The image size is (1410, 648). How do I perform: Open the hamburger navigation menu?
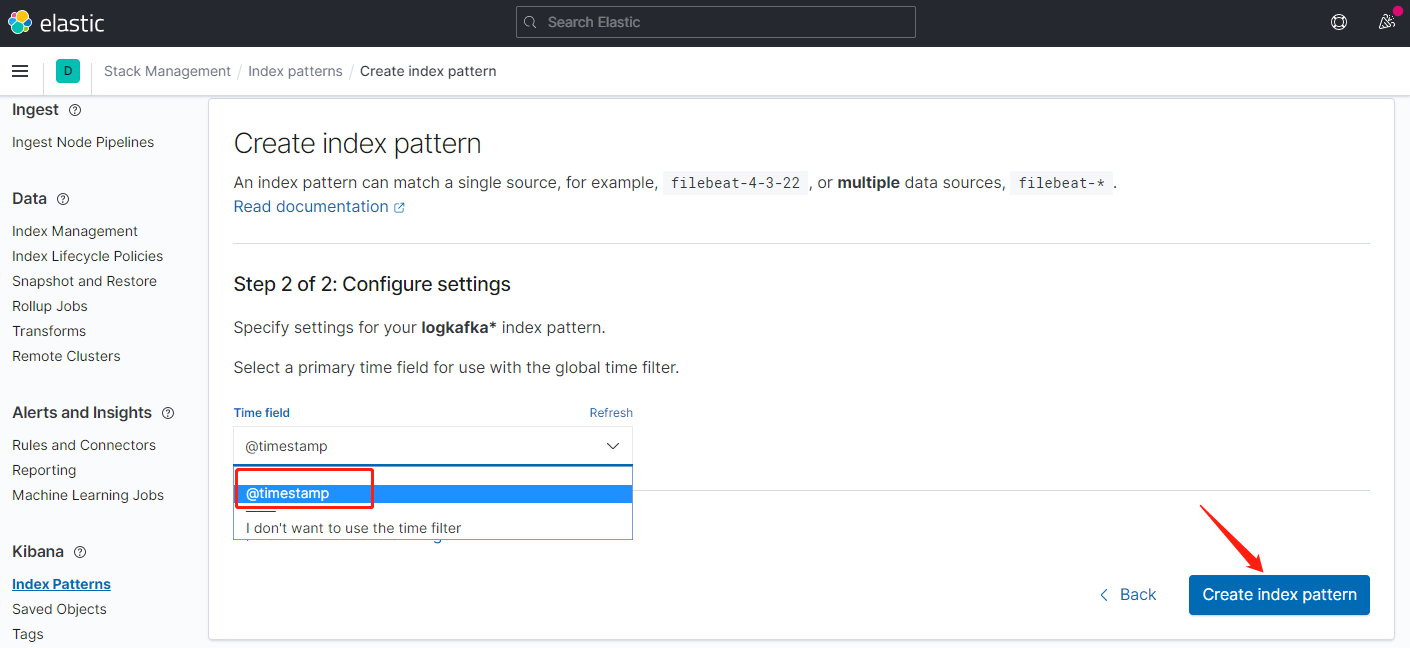pos(20,71)
